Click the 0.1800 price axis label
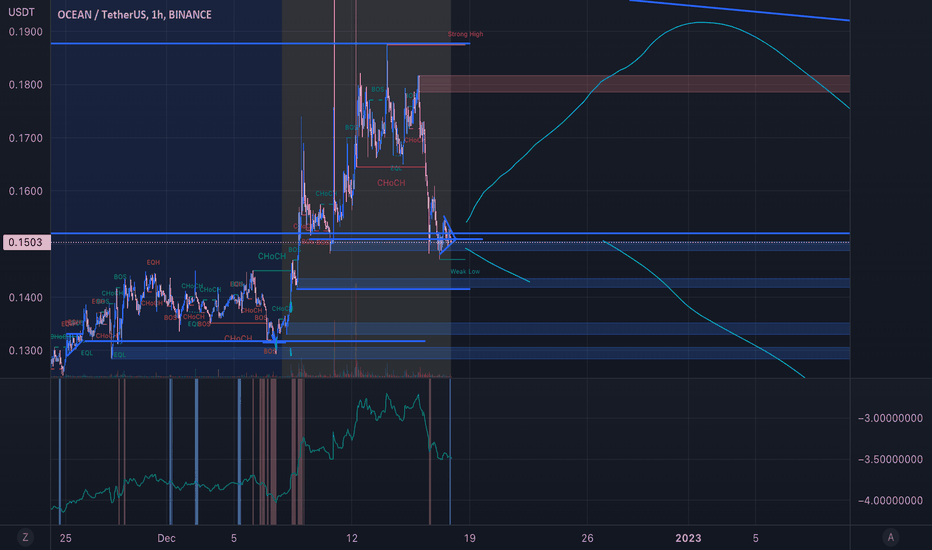This screenshot has width=932, height=550. tap(26, 85)
